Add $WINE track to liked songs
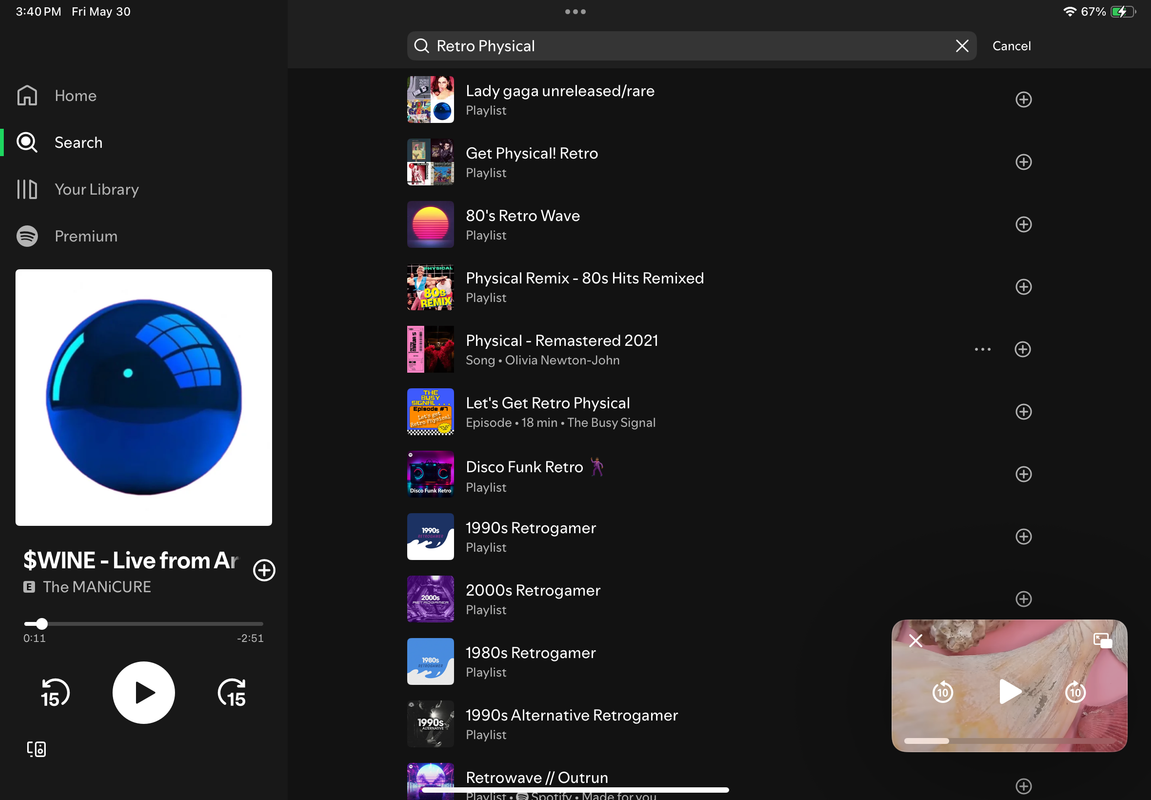 264,570
